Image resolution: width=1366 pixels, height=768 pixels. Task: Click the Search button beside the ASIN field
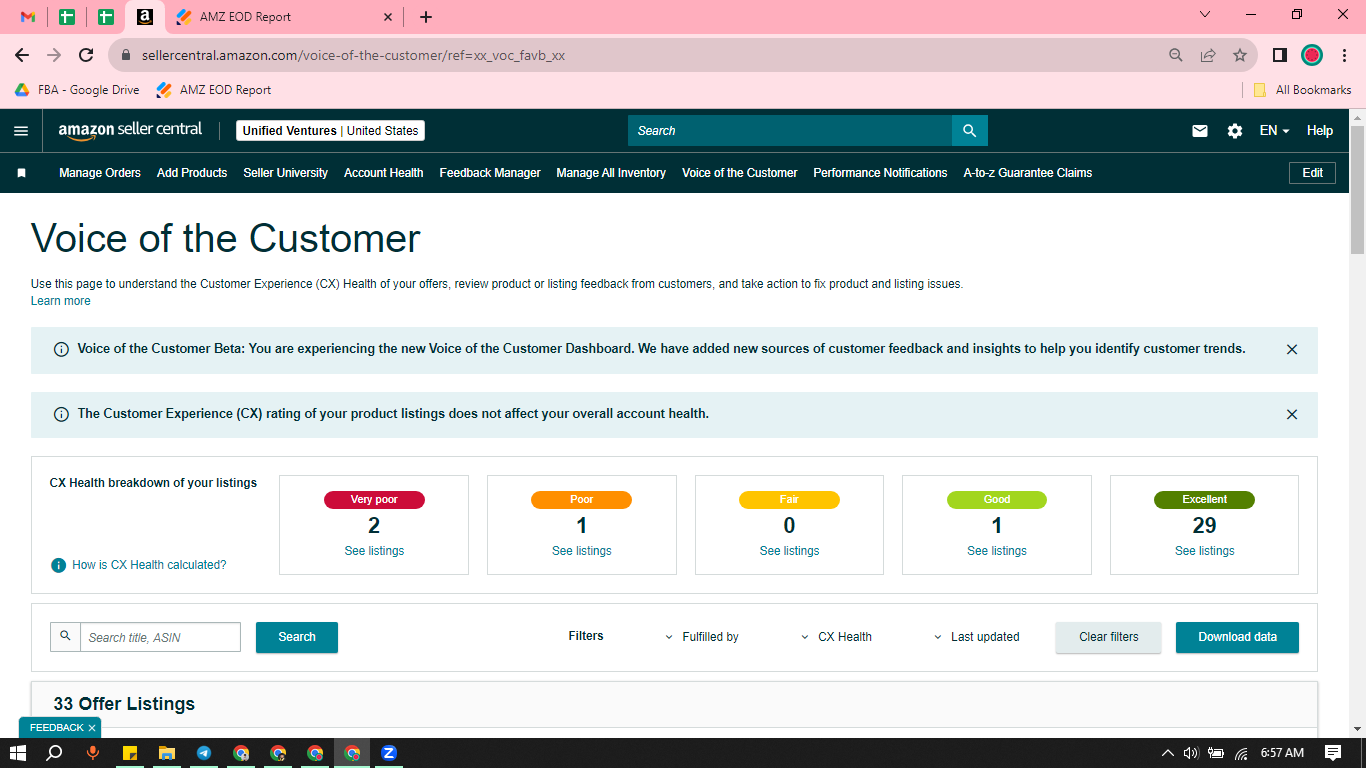(297, 637)
